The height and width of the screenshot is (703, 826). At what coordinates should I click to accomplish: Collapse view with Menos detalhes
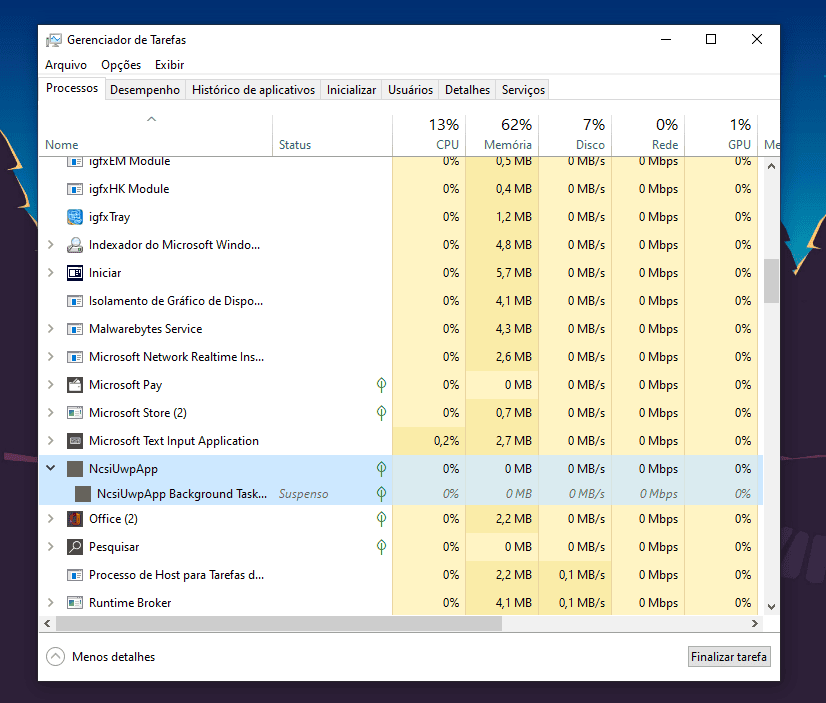pos(101,657)
